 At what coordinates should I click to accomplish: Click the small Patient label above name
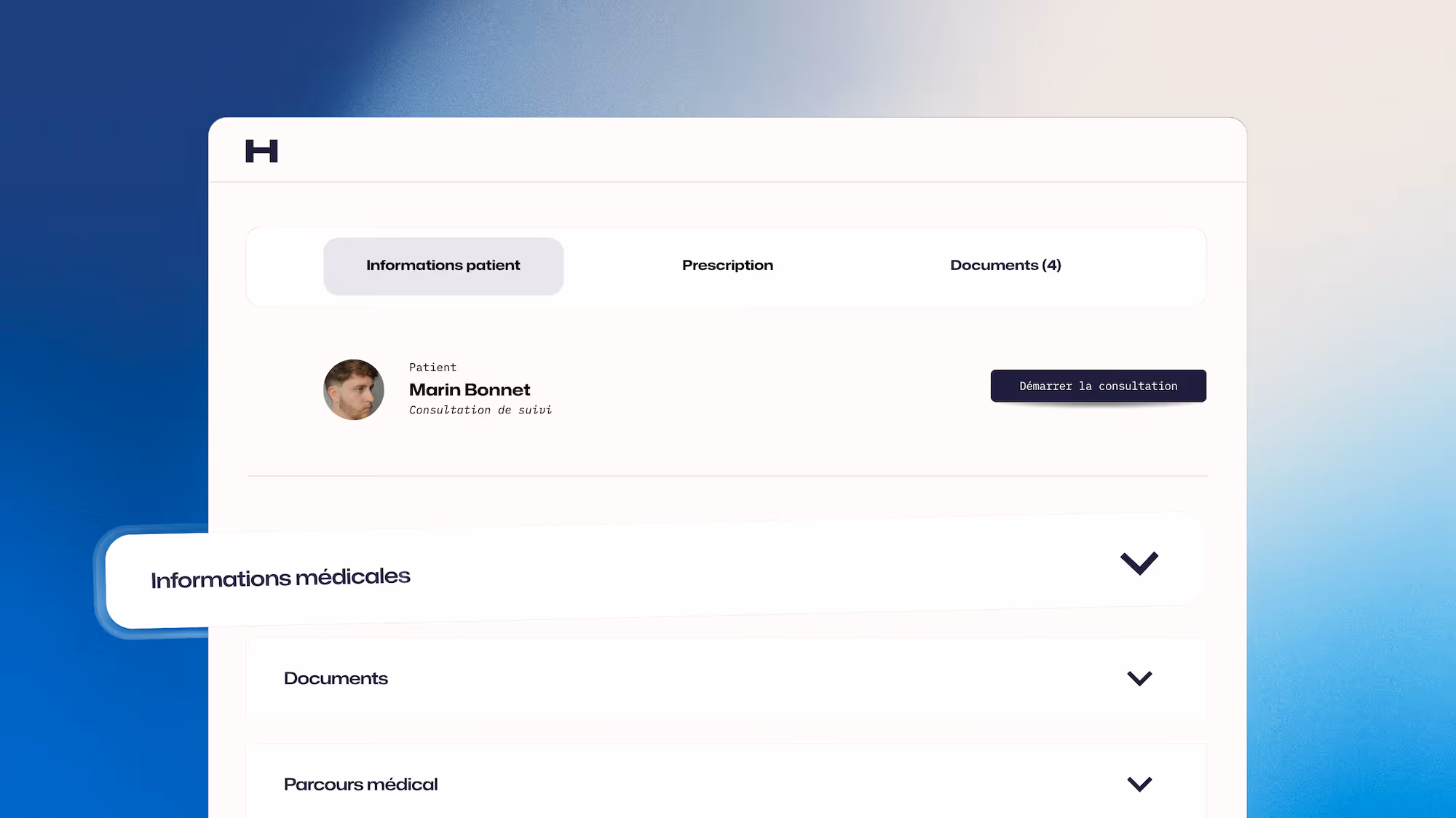pyautogui.click(x=432, y=368)
